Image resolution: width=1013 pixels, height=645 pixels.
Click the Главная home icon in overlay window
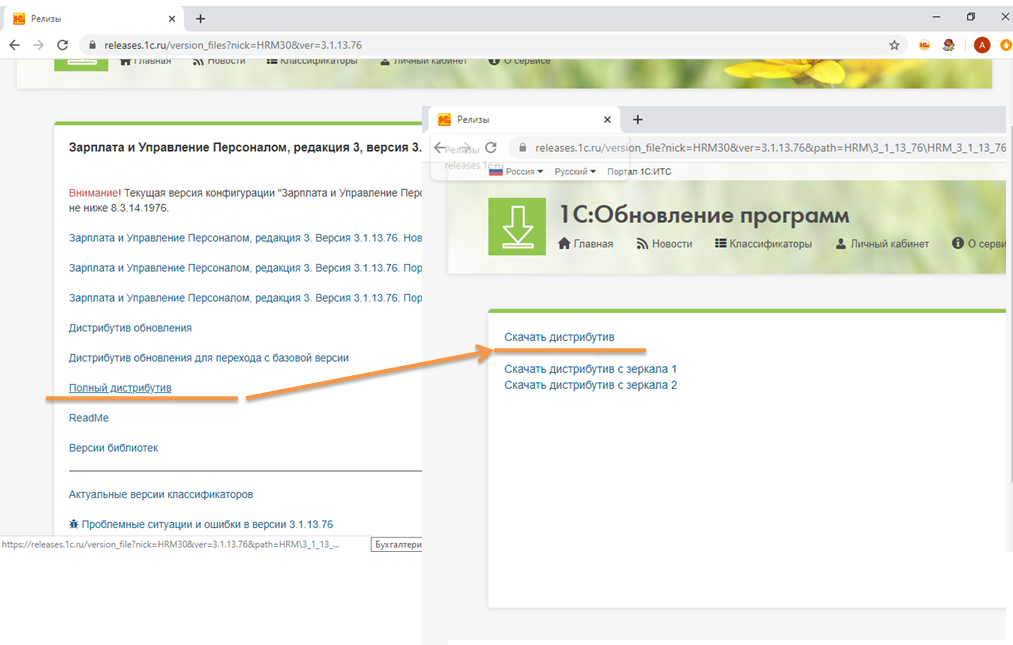pyautogui.click(x=564, y=244)
